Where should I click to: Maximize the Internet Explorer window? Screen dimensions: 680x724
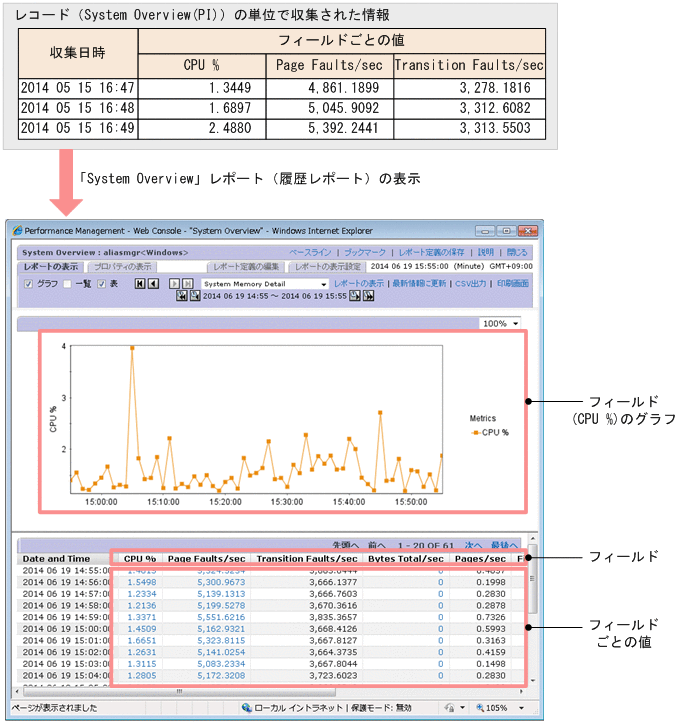coord(506,230)
